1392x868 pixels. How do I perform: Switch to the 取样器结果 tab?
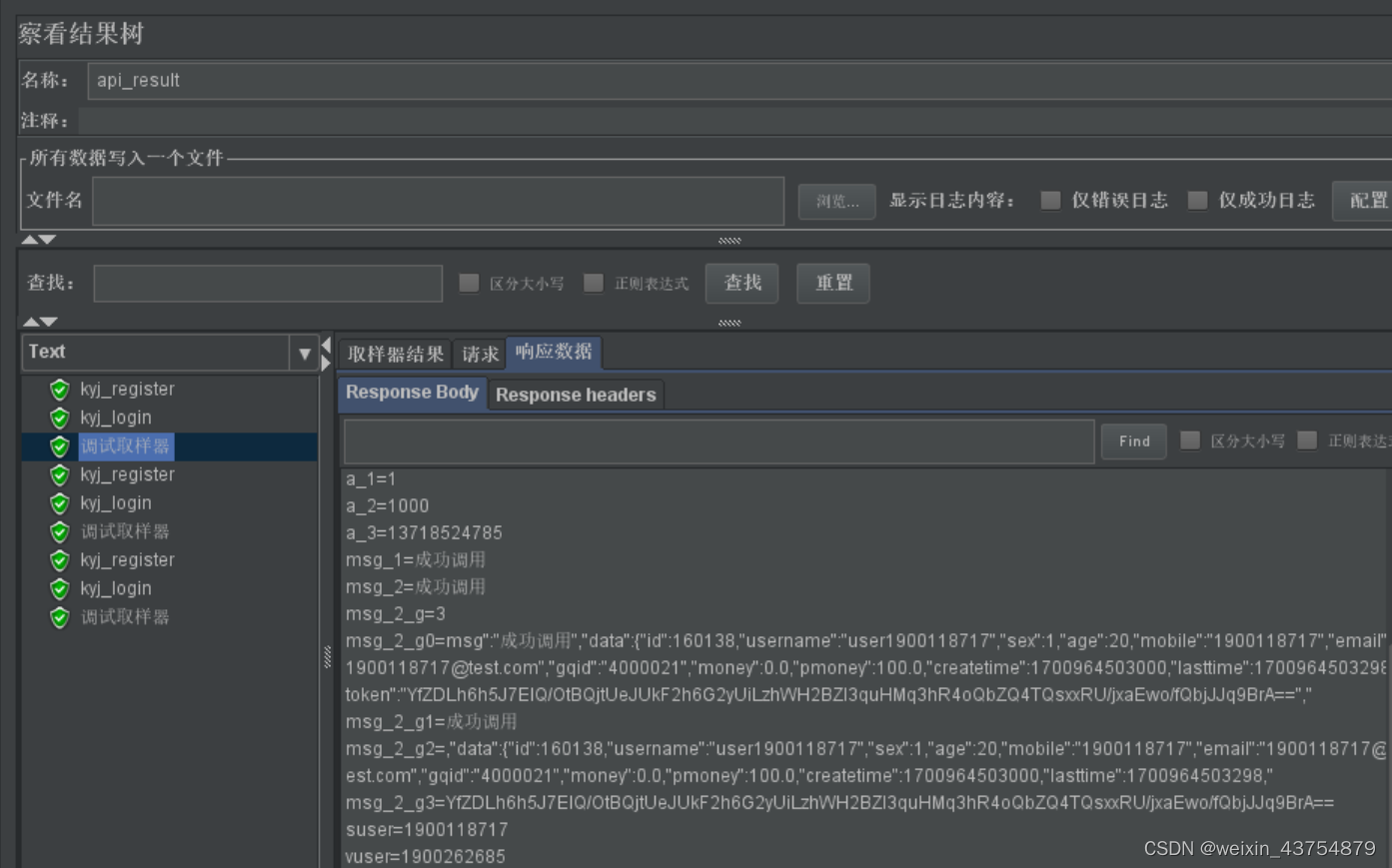pyautogui.click(x=395, y=354)
